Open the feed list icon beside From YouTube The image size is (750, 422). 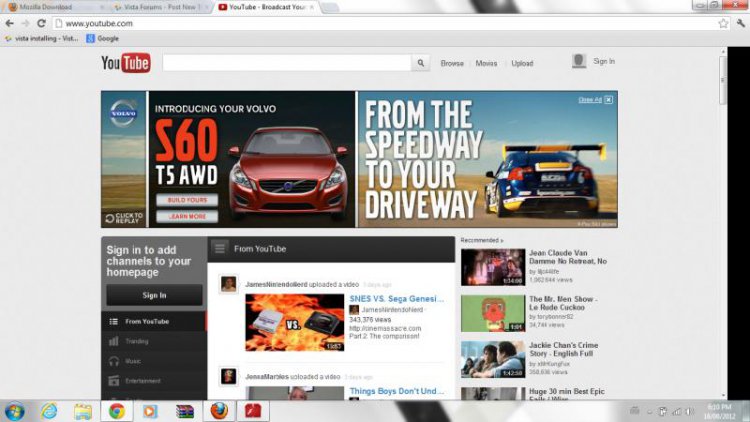[x=220, y=248]
